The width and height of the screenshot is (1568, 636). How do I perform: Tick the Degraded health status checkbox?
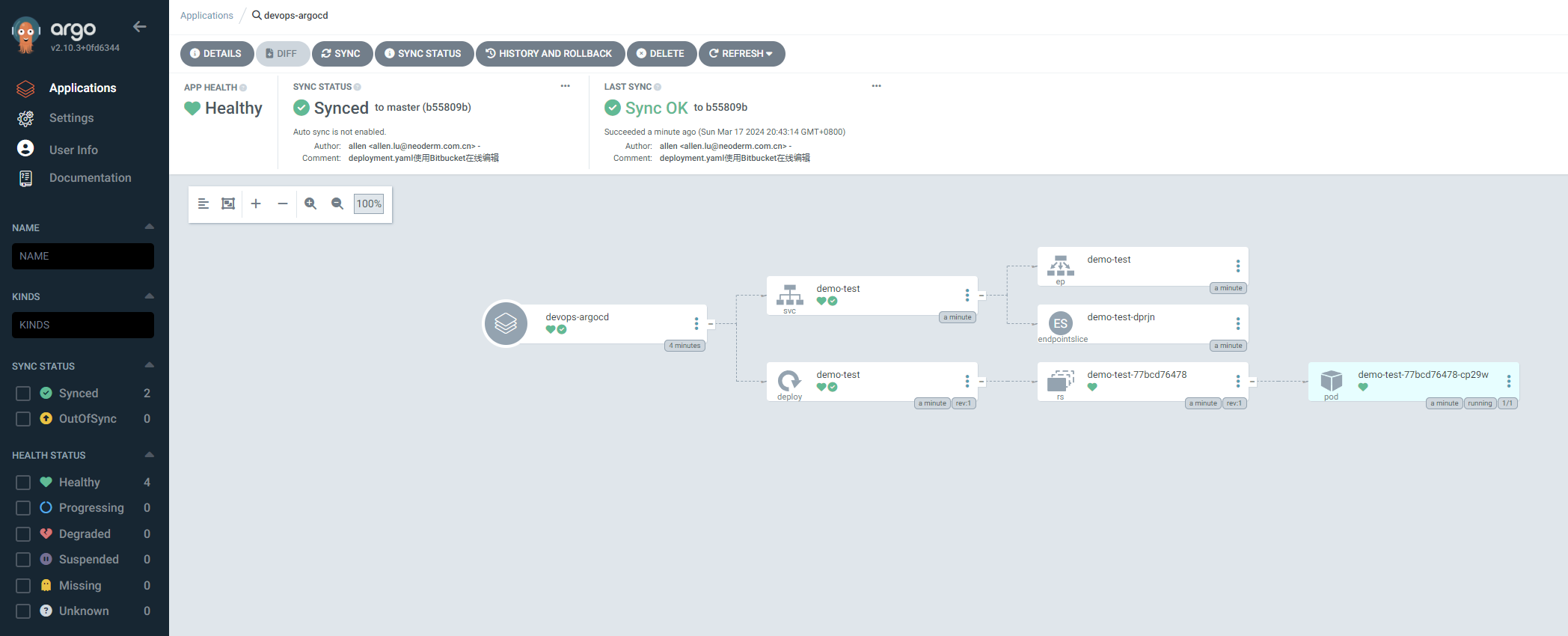click(x=23, y=534)
